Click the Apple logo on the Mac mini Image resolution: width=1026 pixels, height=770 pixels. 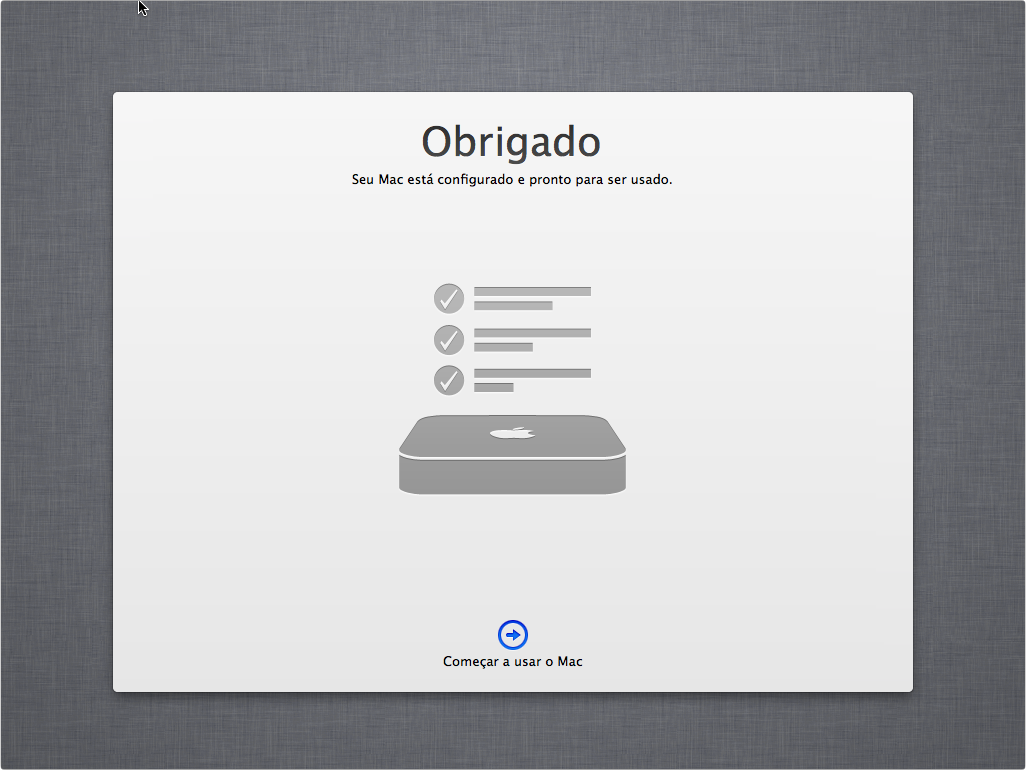click(512, 433)
